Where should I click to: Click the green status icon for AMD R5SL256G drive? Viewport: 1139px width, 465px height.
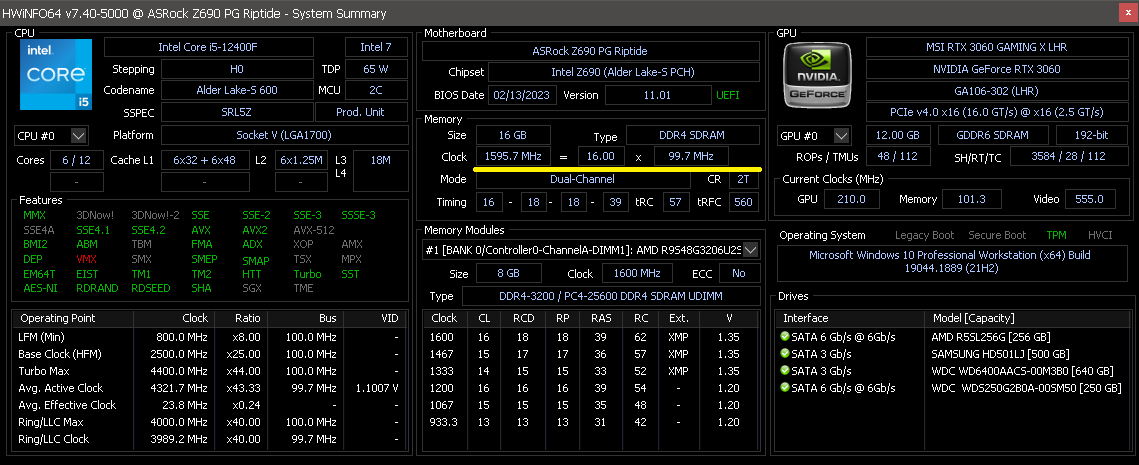[x=785, y=337]
